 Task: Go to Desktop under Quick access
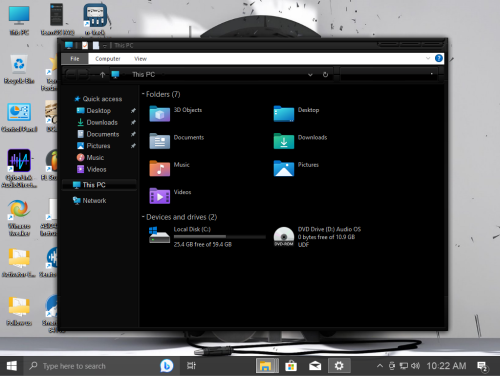pos(98,111)
